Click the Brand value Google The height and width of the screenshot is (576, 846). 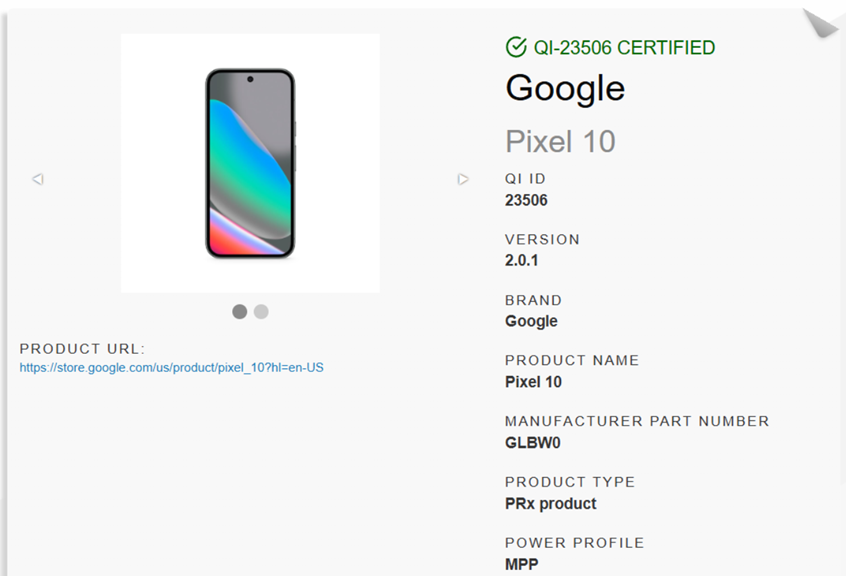[531, 321]
